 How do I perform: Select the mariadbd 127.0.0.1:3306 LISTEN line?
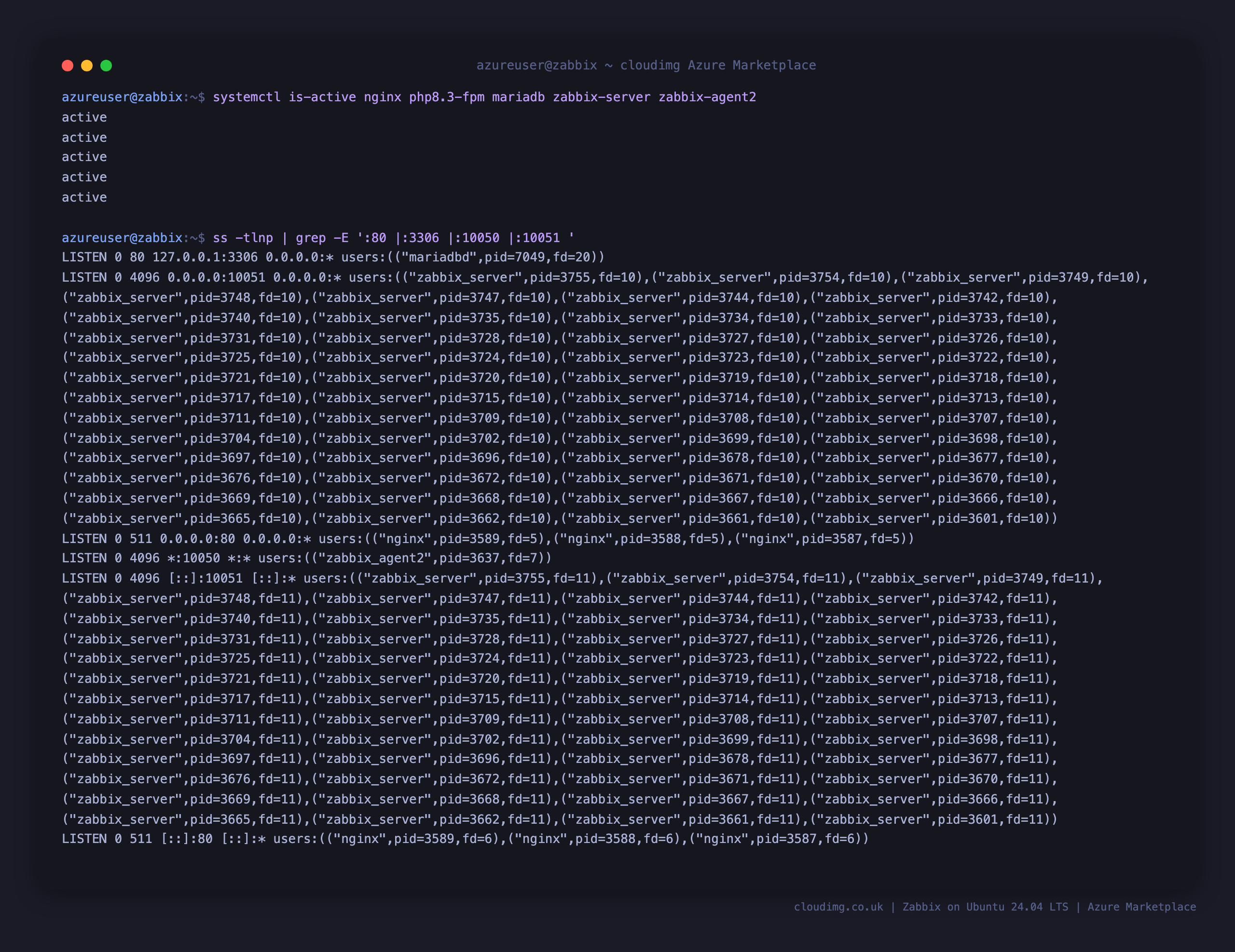333,257
